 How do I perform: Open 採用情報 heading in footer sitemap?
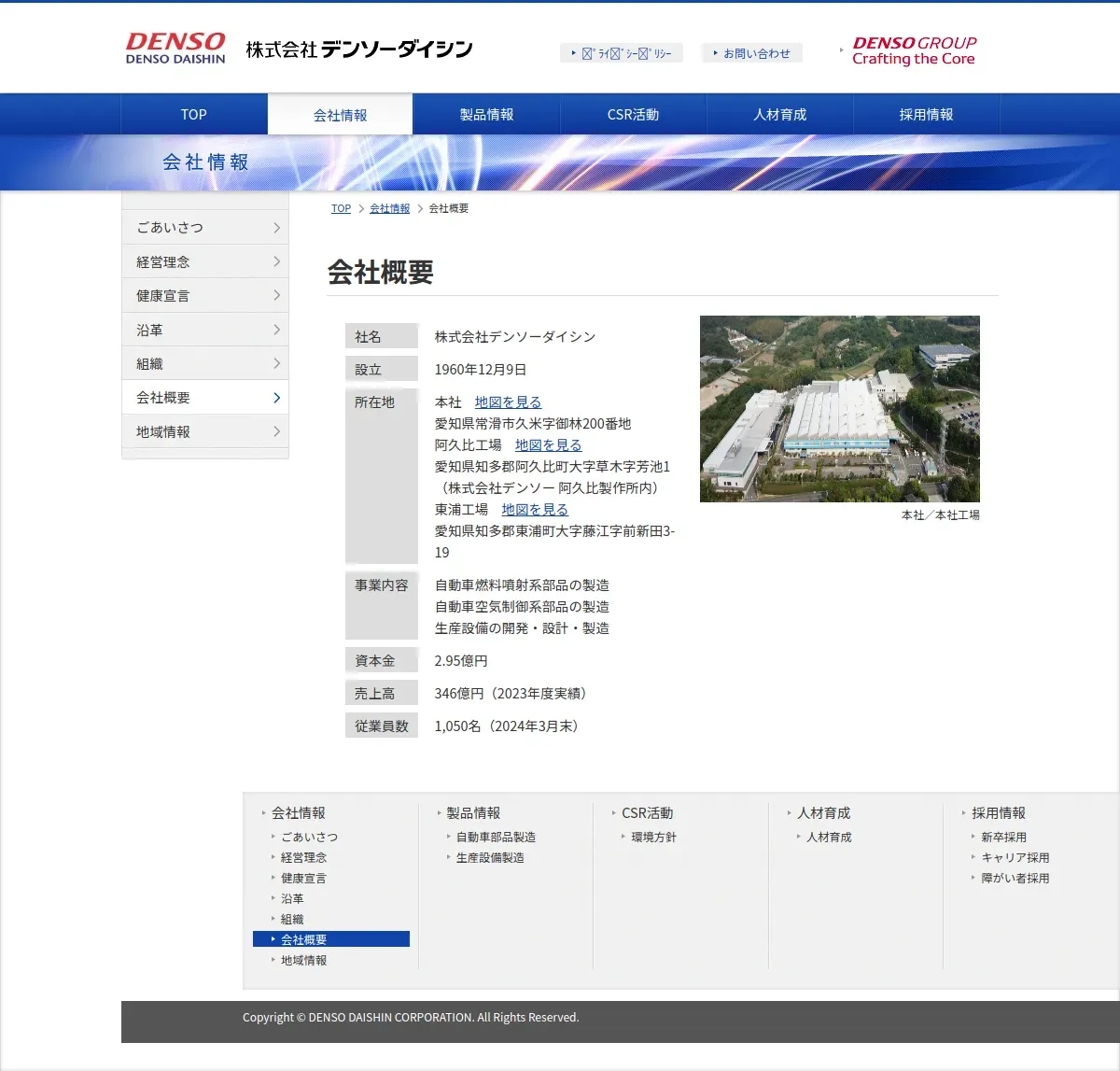(999, 813)
